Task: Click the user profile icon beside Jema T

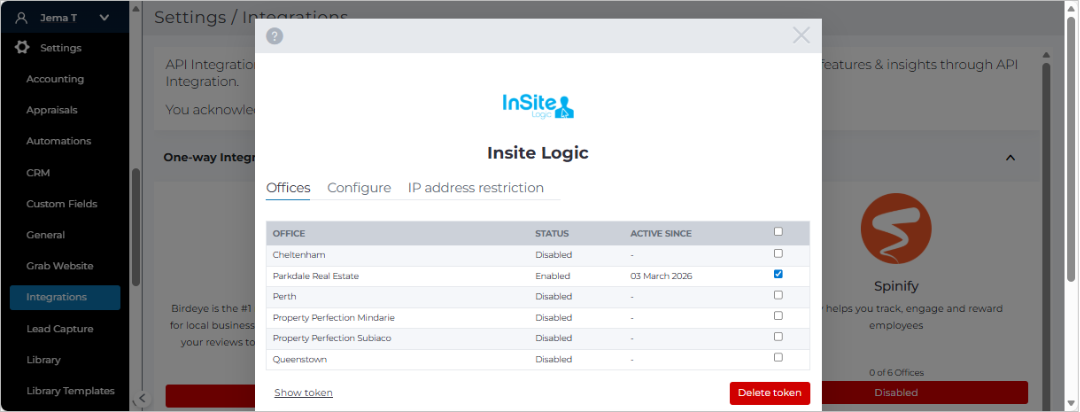Action: pos(21,18)
